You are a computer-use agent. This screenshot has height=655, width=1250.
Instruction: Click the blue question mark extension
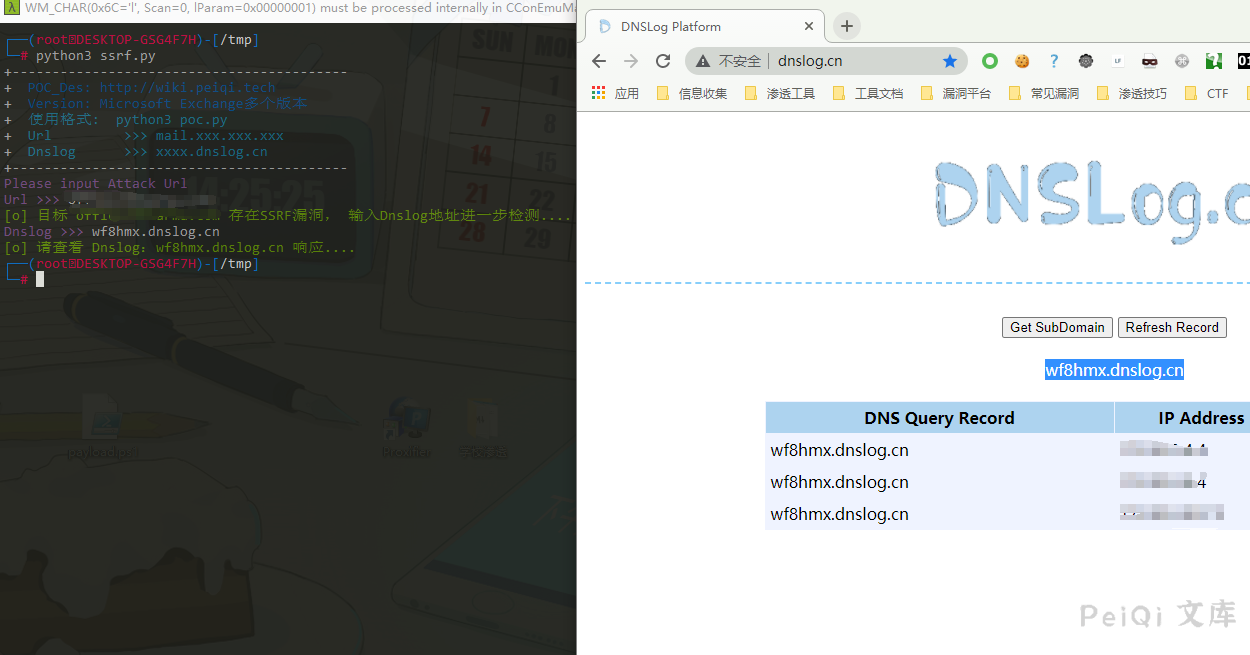pos(1054,61)
